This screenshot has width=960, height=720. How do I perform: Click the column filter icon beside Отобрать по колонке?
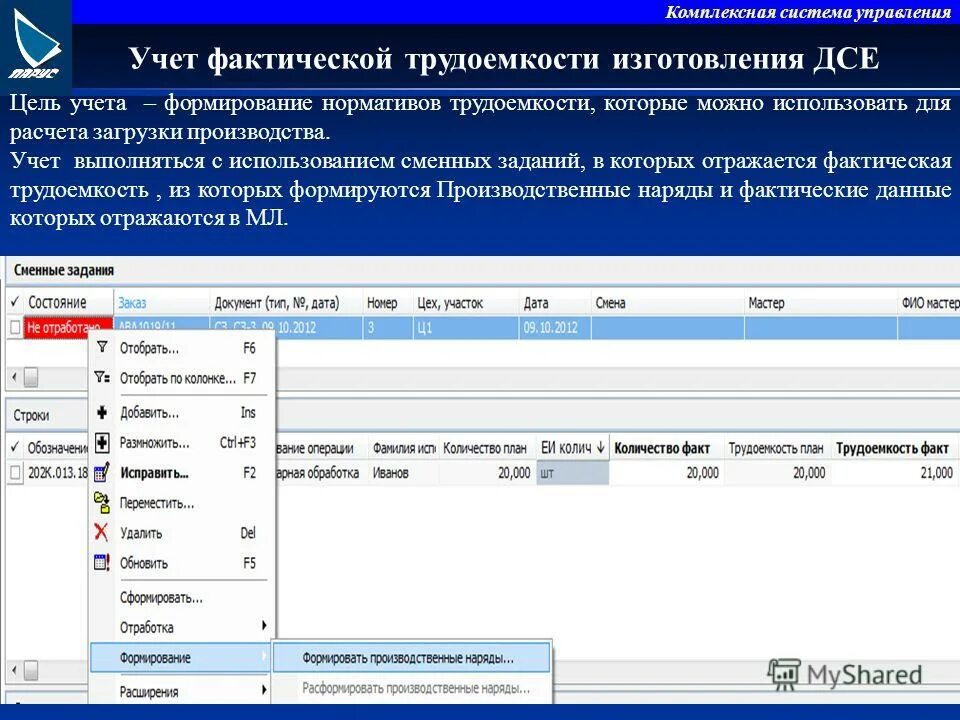(x=102, y=377)
